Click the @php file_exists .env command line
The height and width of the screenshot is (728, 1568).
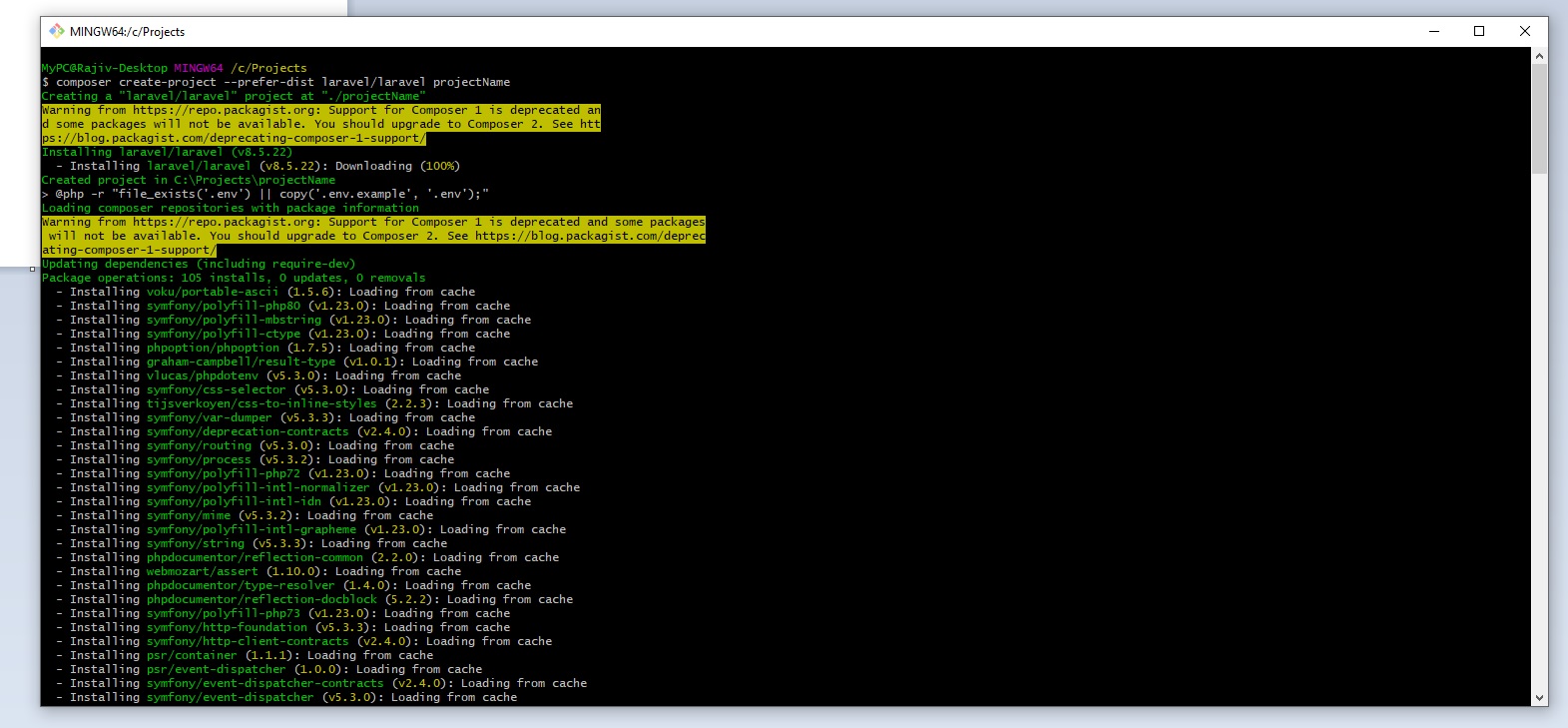click(x=265, y=194)
